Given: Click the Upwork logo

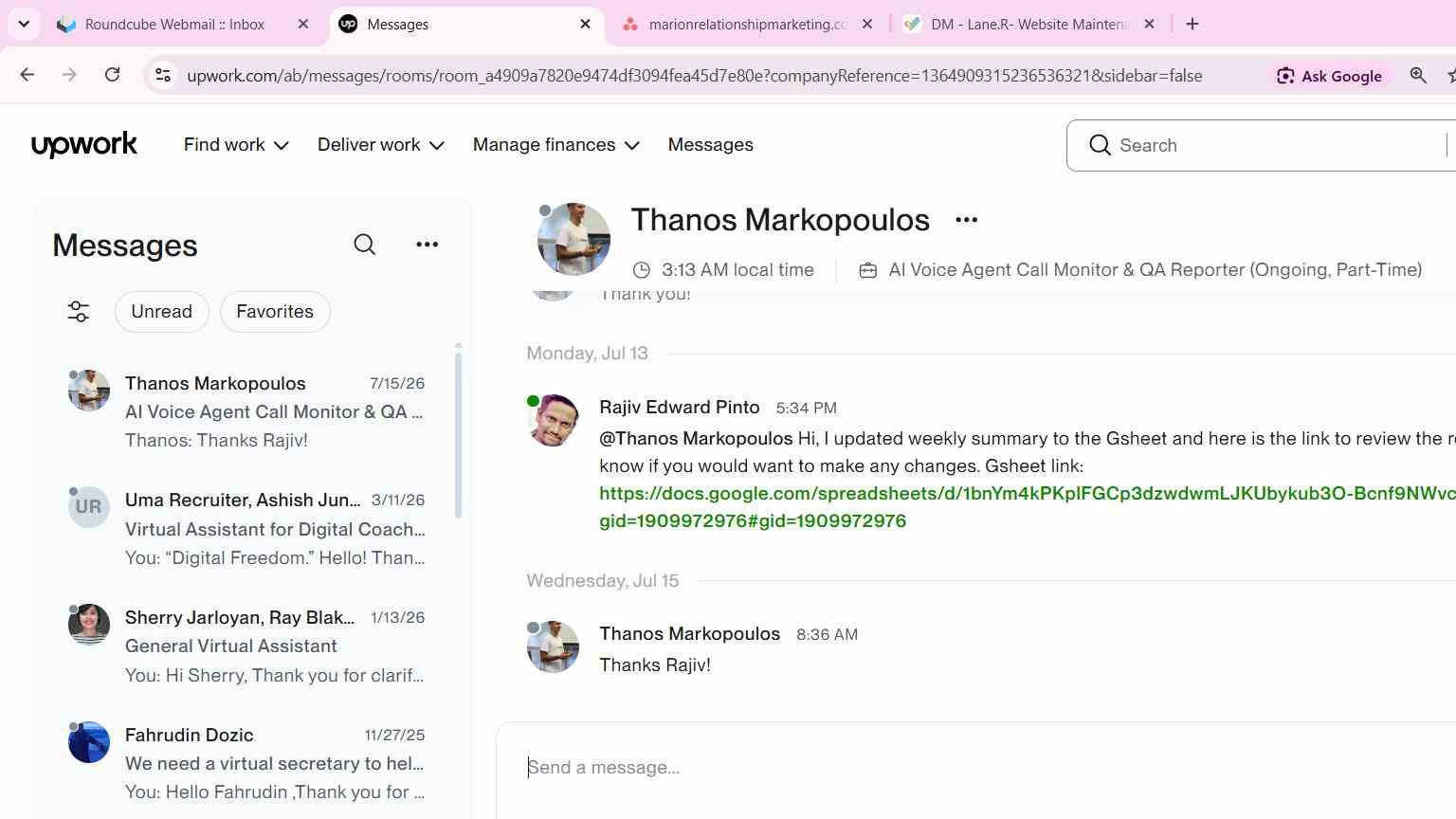Looking at the screenshot, I should pyautogui.click(x=84, y=145).
